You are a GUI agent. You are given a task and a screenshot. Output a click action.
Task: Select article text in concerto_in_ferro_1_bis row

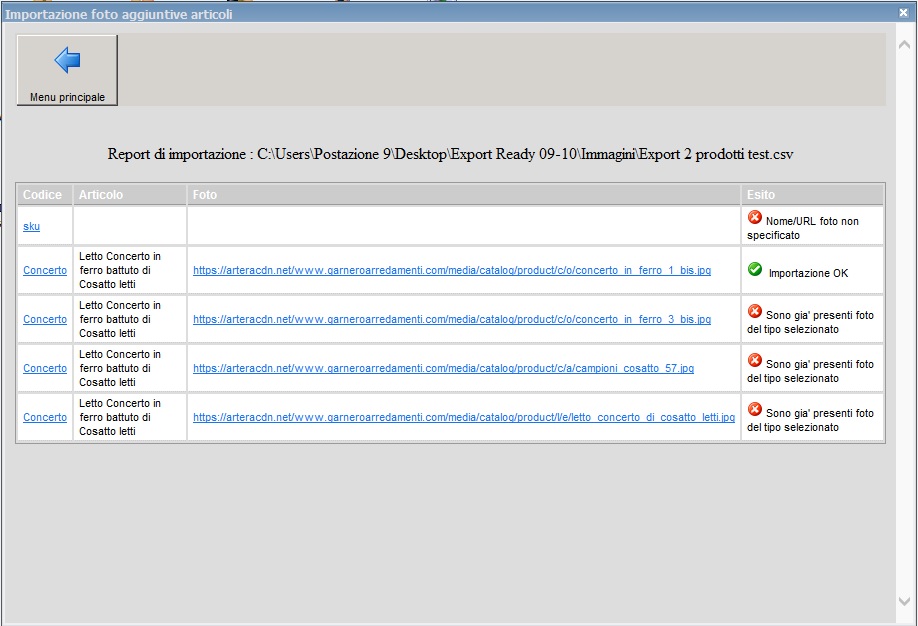[x=120, y=270]
